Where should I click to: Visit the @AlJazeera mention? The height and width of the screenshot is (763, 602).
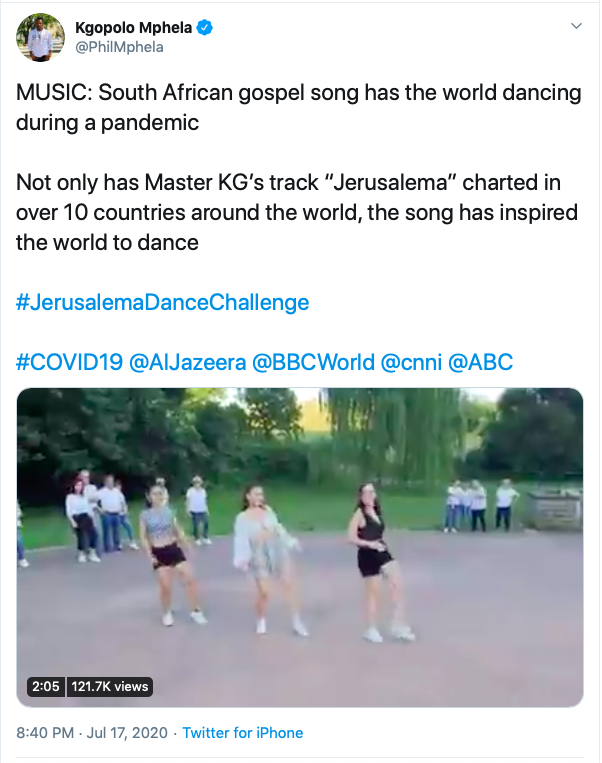[x=188, y=362]
